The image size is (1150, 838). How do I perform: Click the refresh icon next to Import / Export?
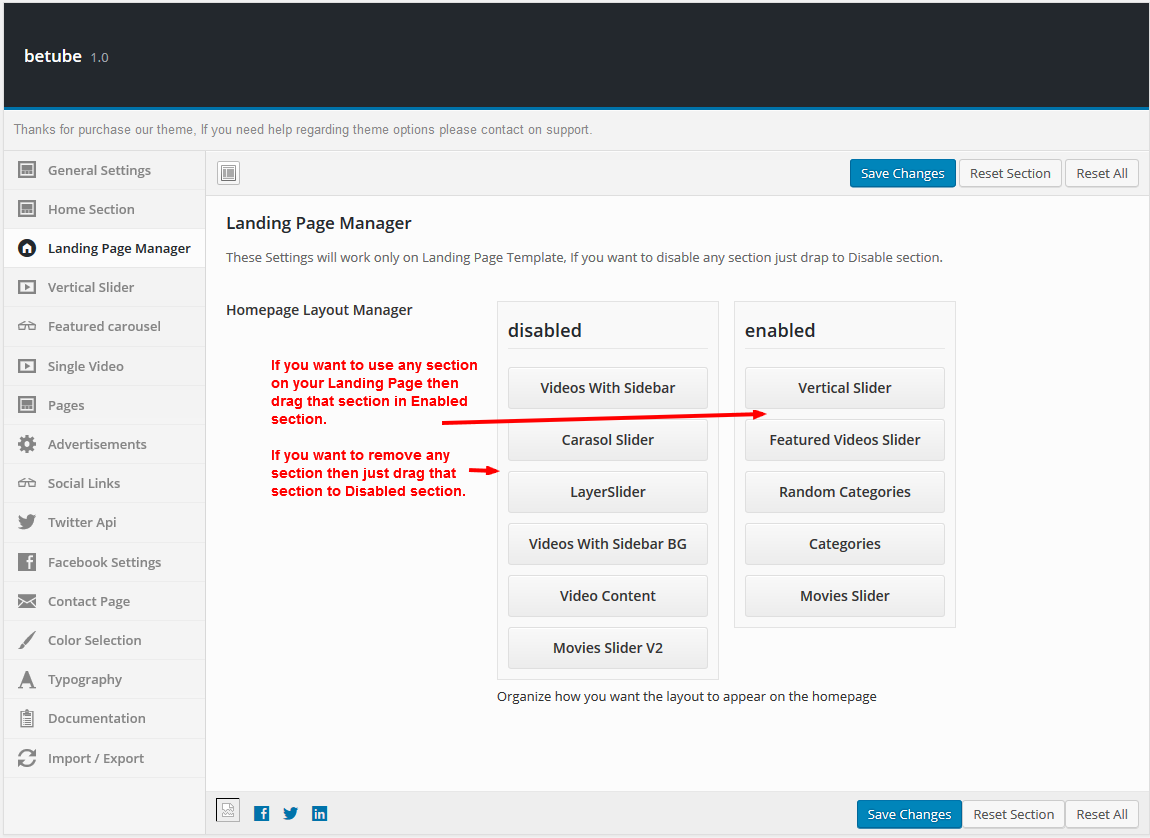point(27,758)
